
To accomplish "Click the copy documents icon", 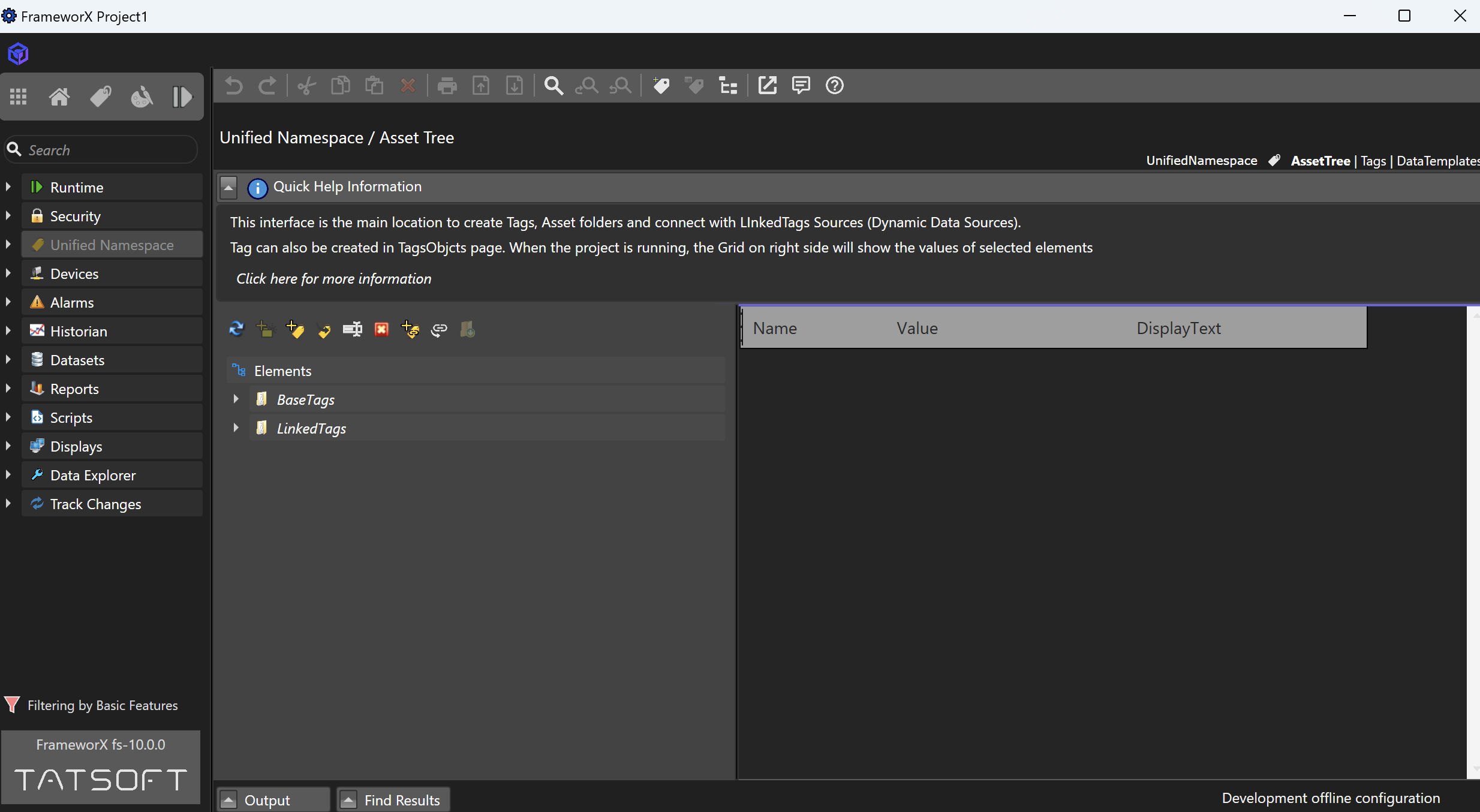I will [x=341, y=86].
